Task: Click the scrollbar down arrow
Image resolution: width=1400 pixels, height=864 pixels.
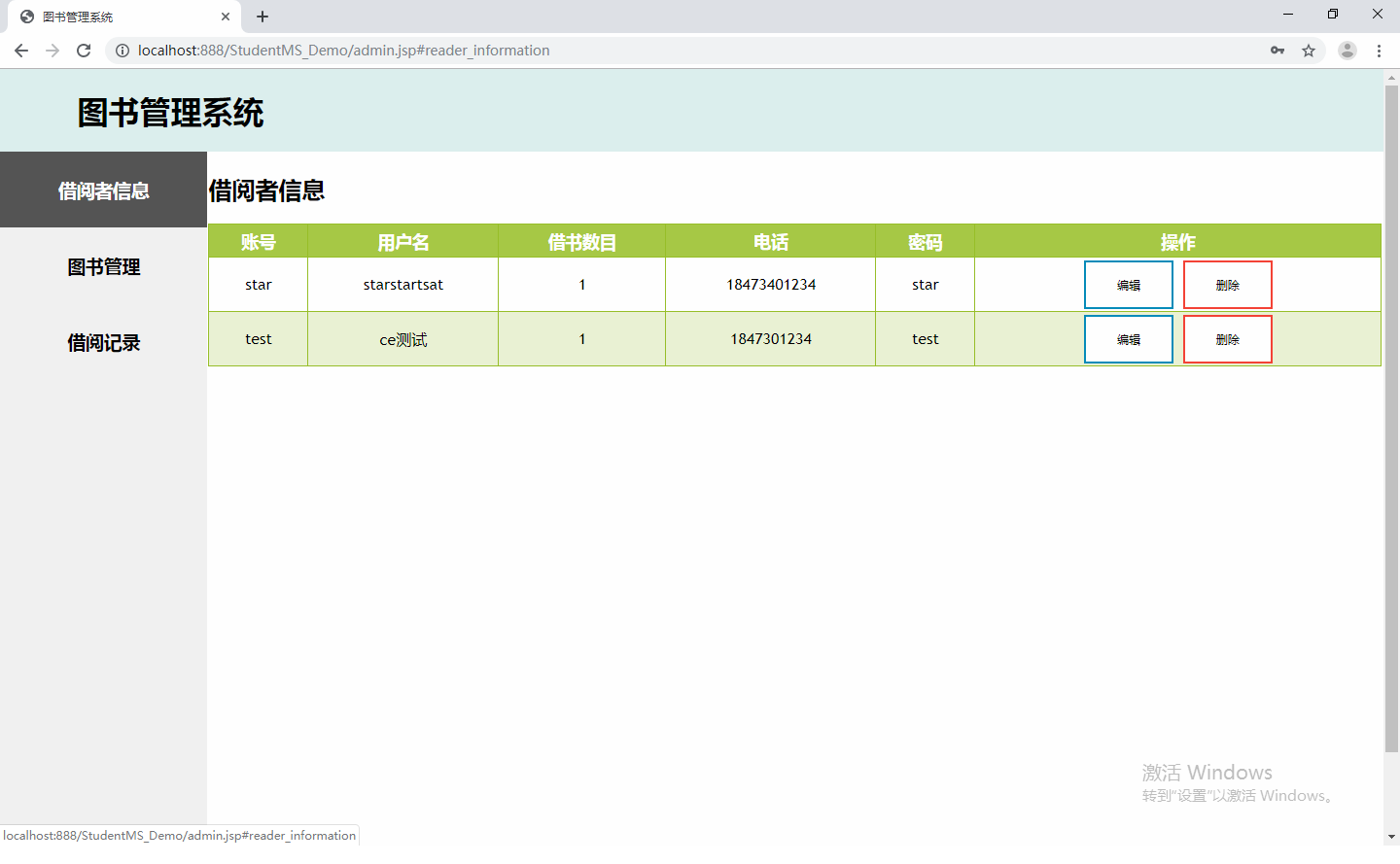Action: [x=1391, y=836]
